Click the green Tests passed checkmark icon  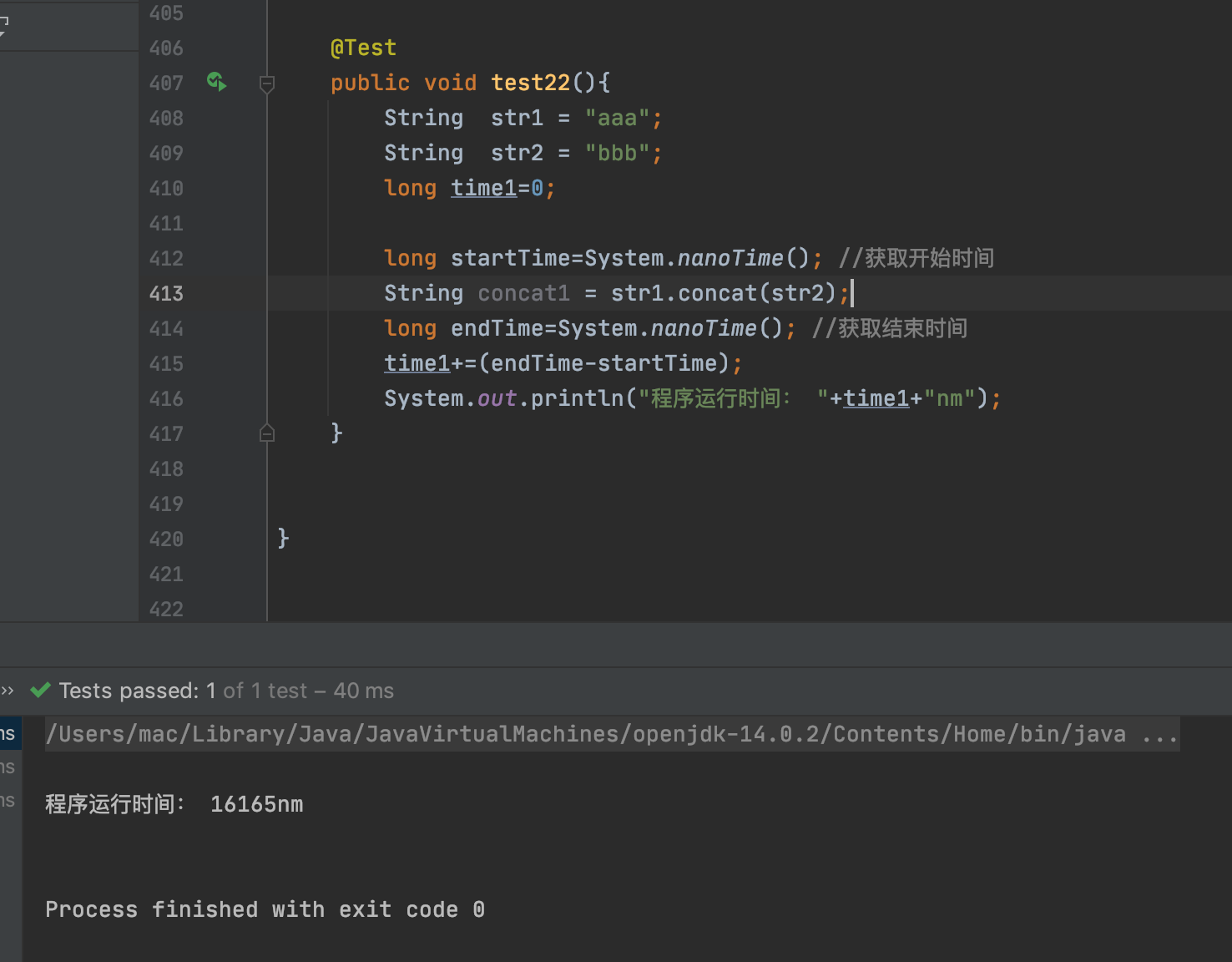tap(40, 691)
